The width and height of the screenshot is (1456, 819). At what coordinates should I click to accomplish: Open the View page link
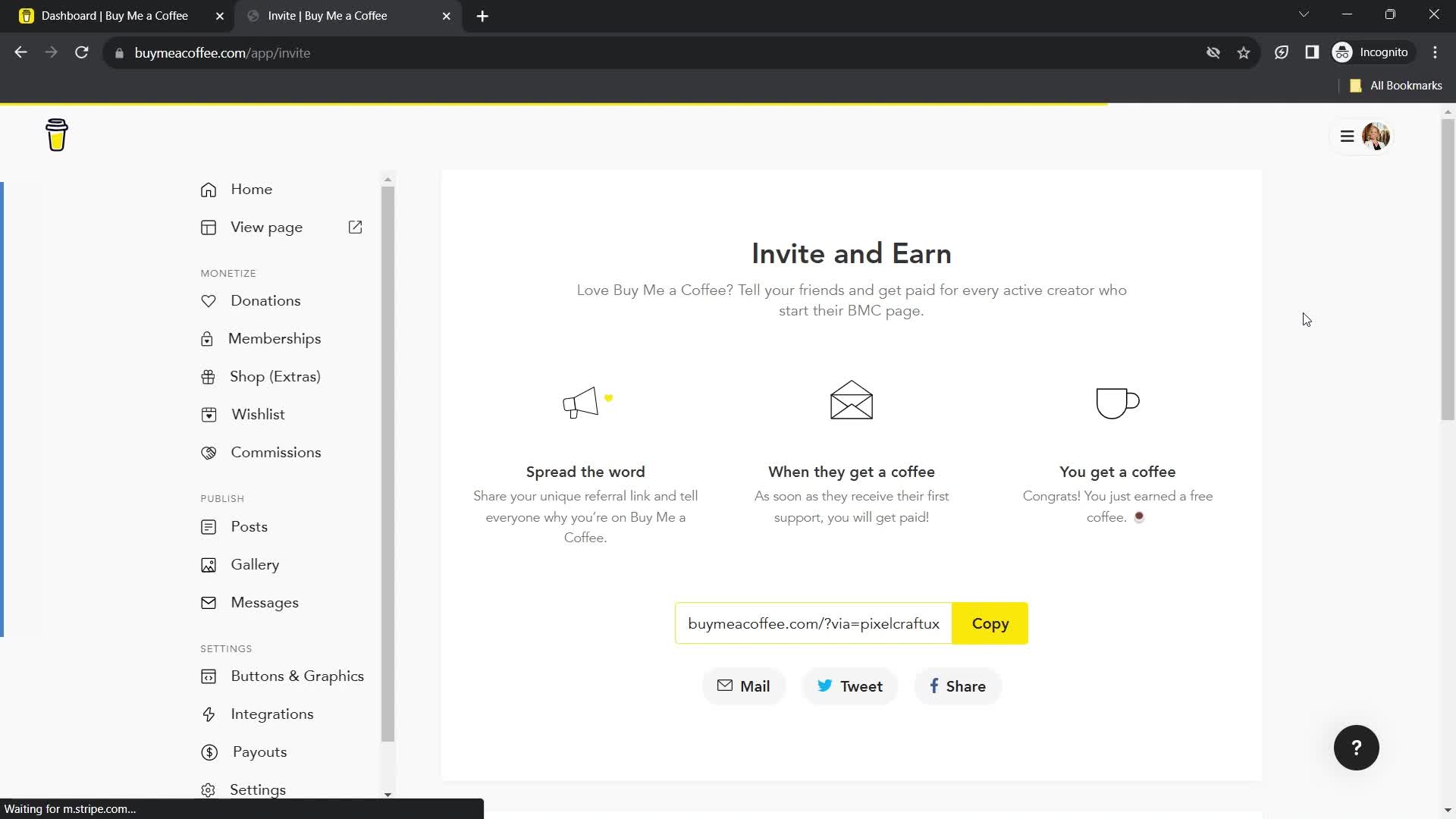point(266,227)
